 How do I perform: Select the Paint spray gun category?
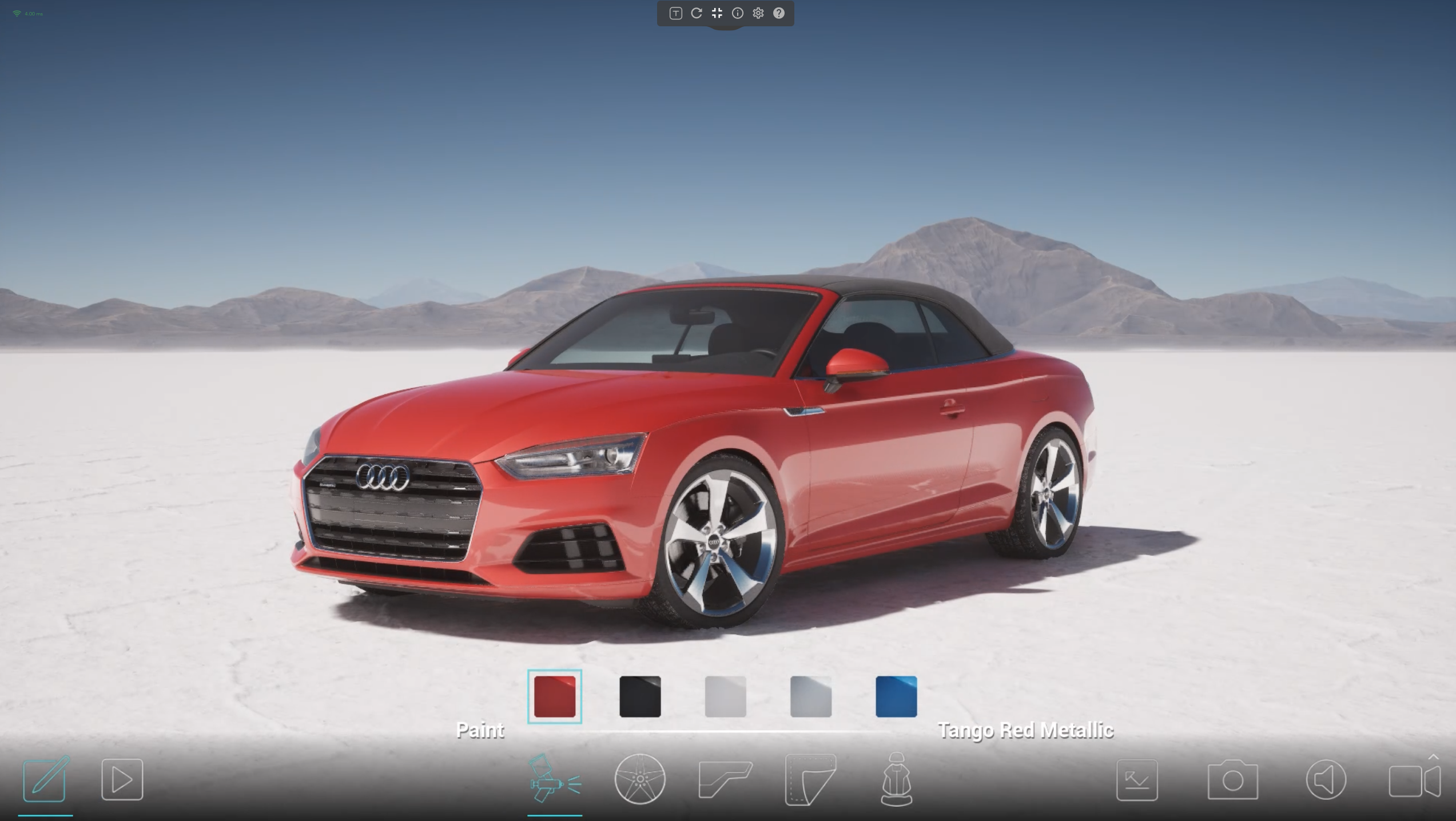tap(554, 779)
